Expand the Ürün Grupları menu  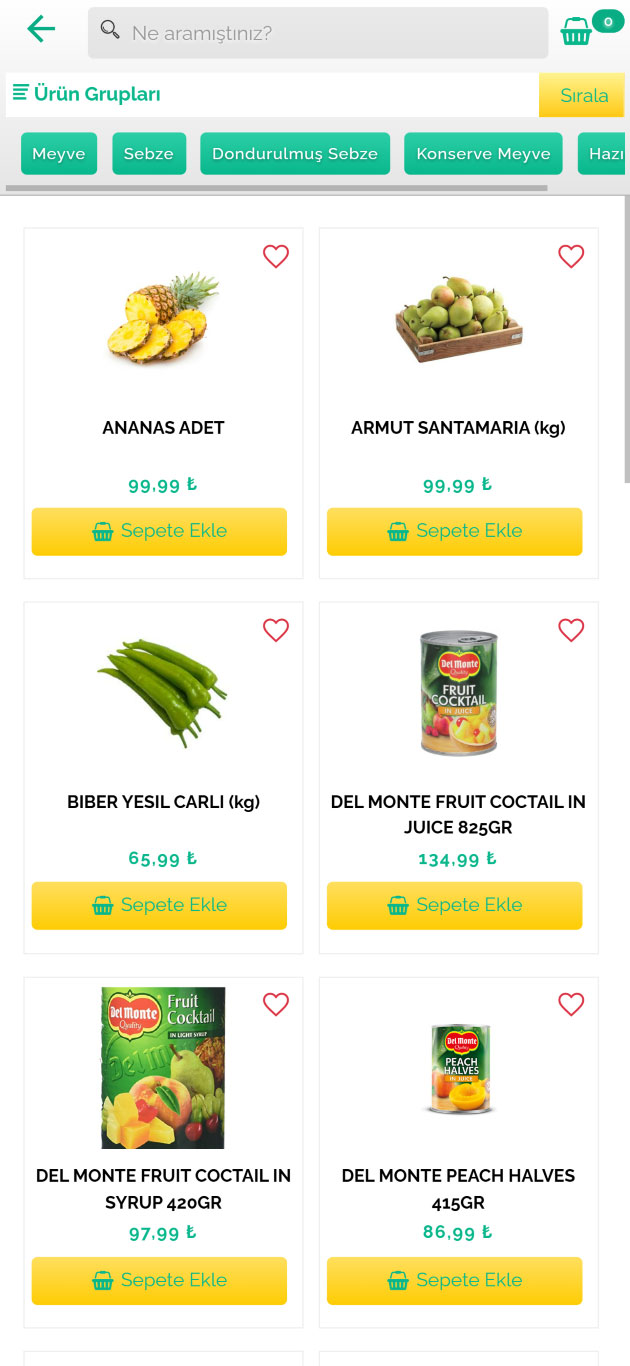[87, 94]
